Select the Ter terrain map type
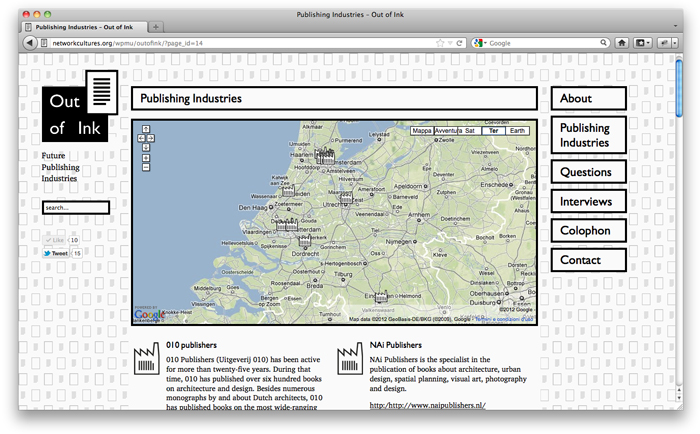 click(492, 131)
